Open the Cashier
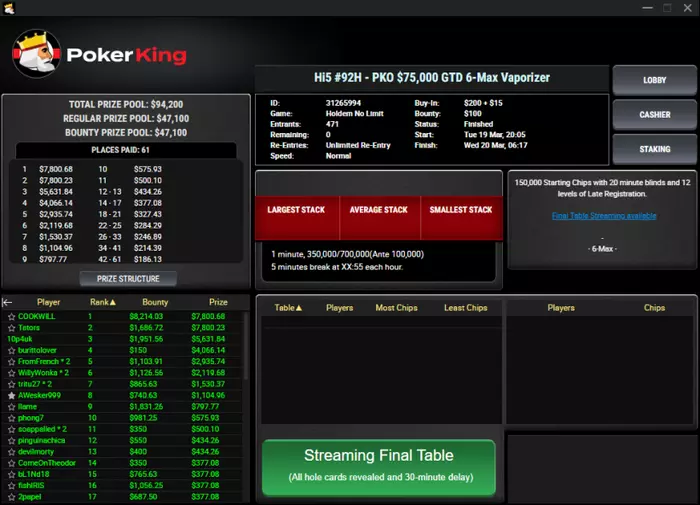Viewport: 700px width, 505px height. pyautogui.click(x=654, y=115)
